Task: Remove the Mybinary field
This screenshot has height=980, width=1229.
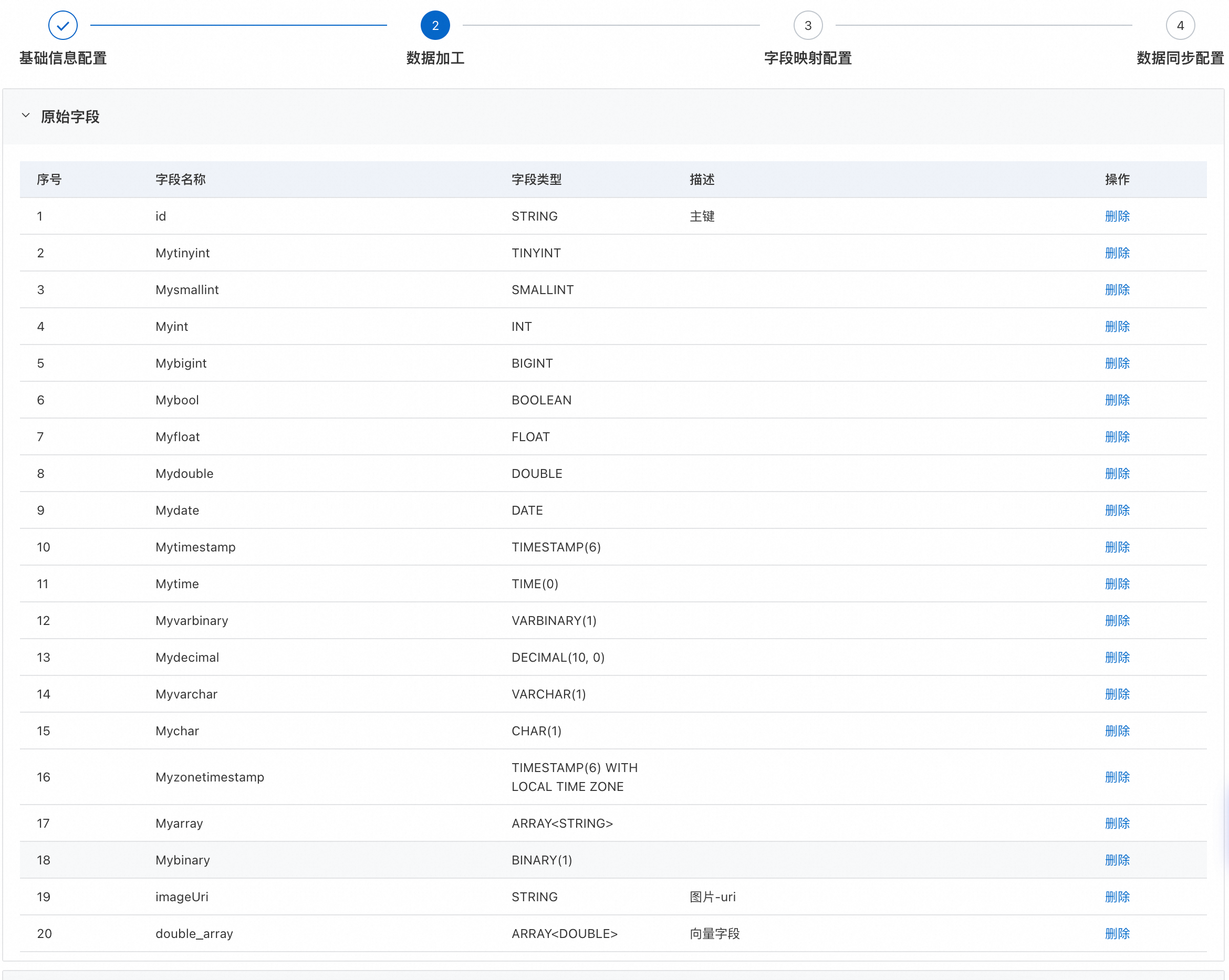Action: (1116, 860)
